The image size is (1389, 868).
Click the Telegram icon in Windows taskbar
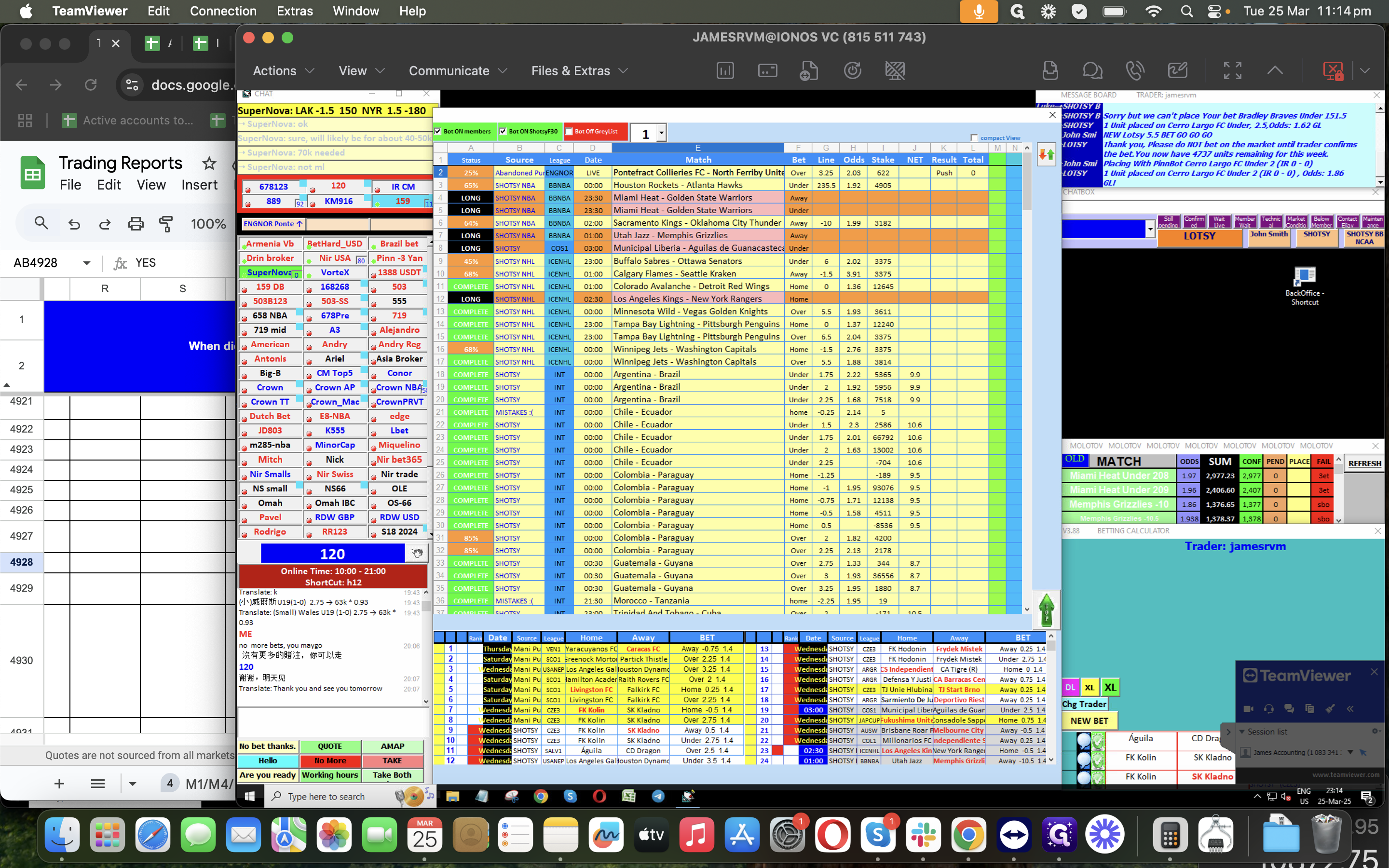tap(658, 796)
